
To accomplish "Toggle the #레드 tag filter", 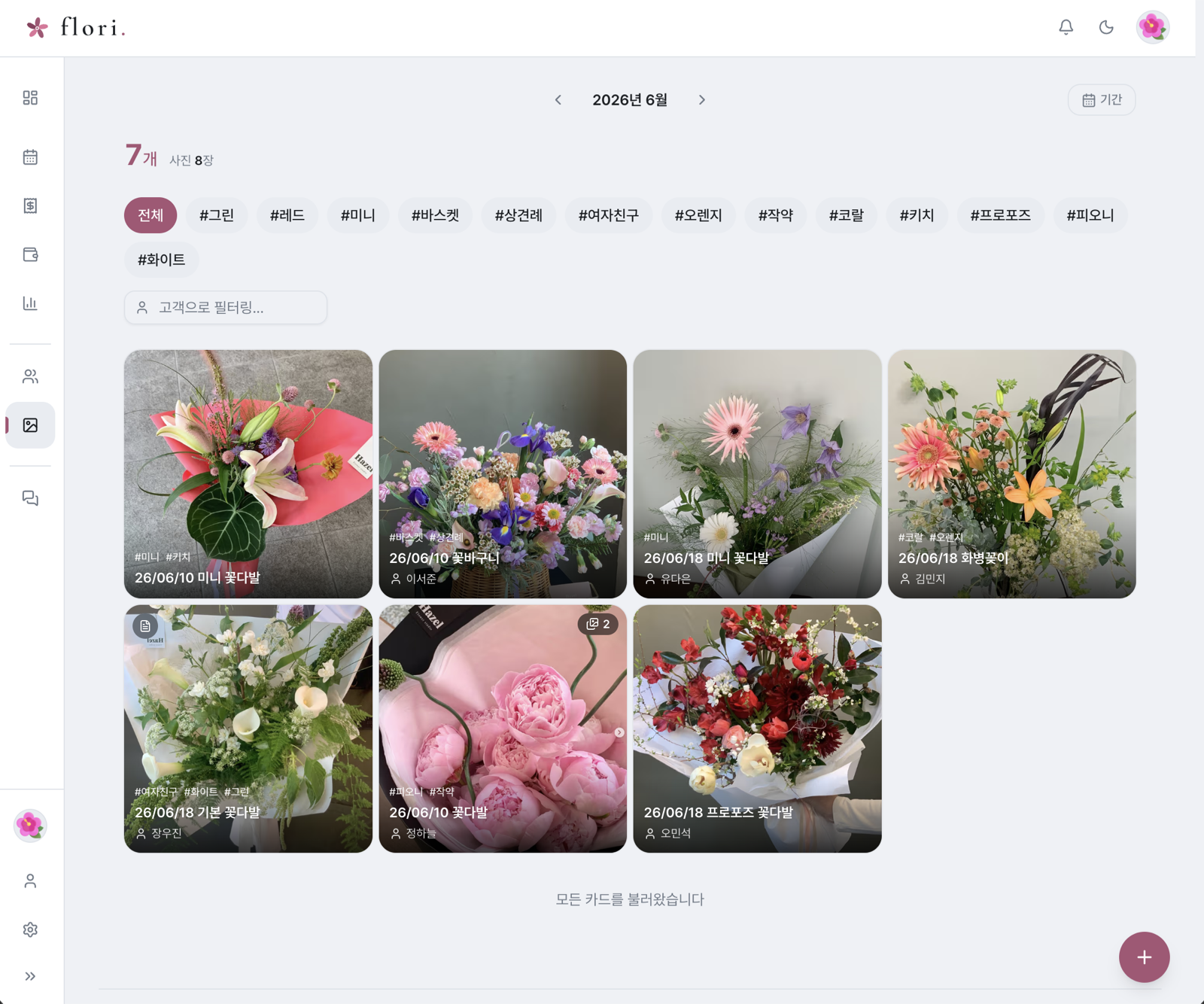I will (287, 215).
